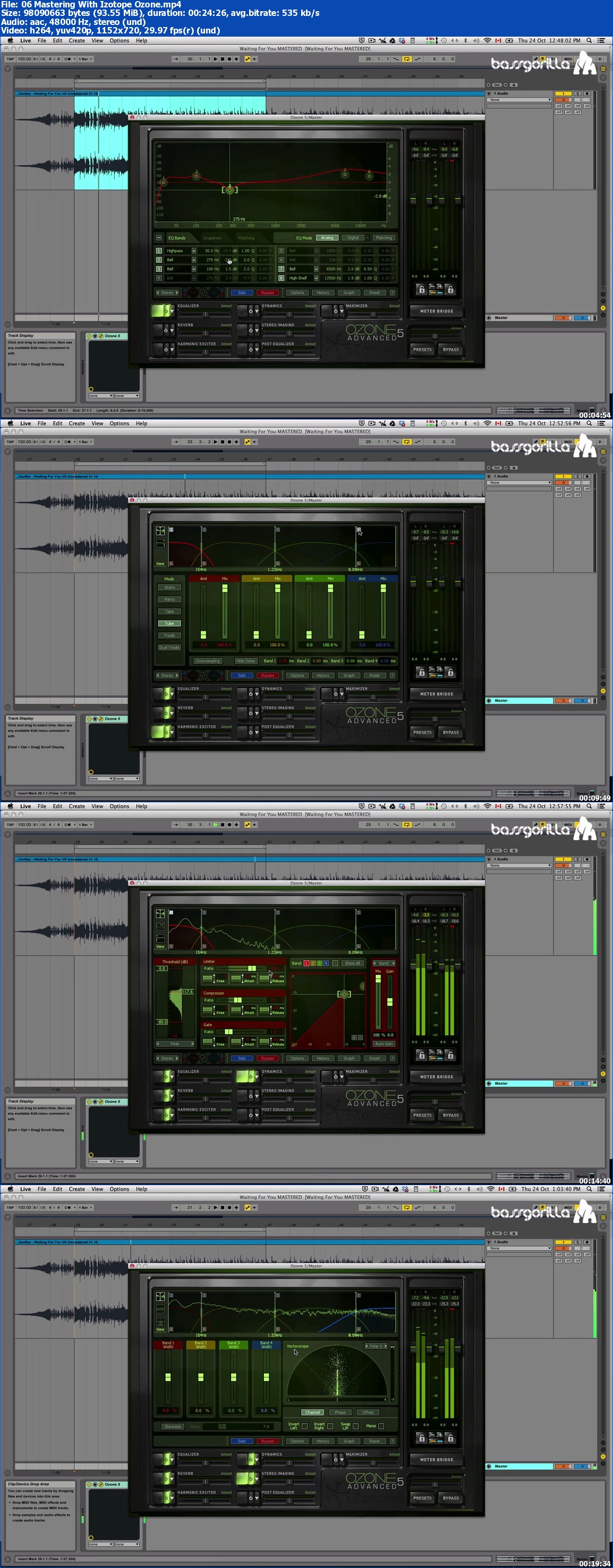In the 00:19:34 frame, click Stereoize
Viewport: 613px width, 1568px height.
pyautogui.click(x=173, y=1426)
